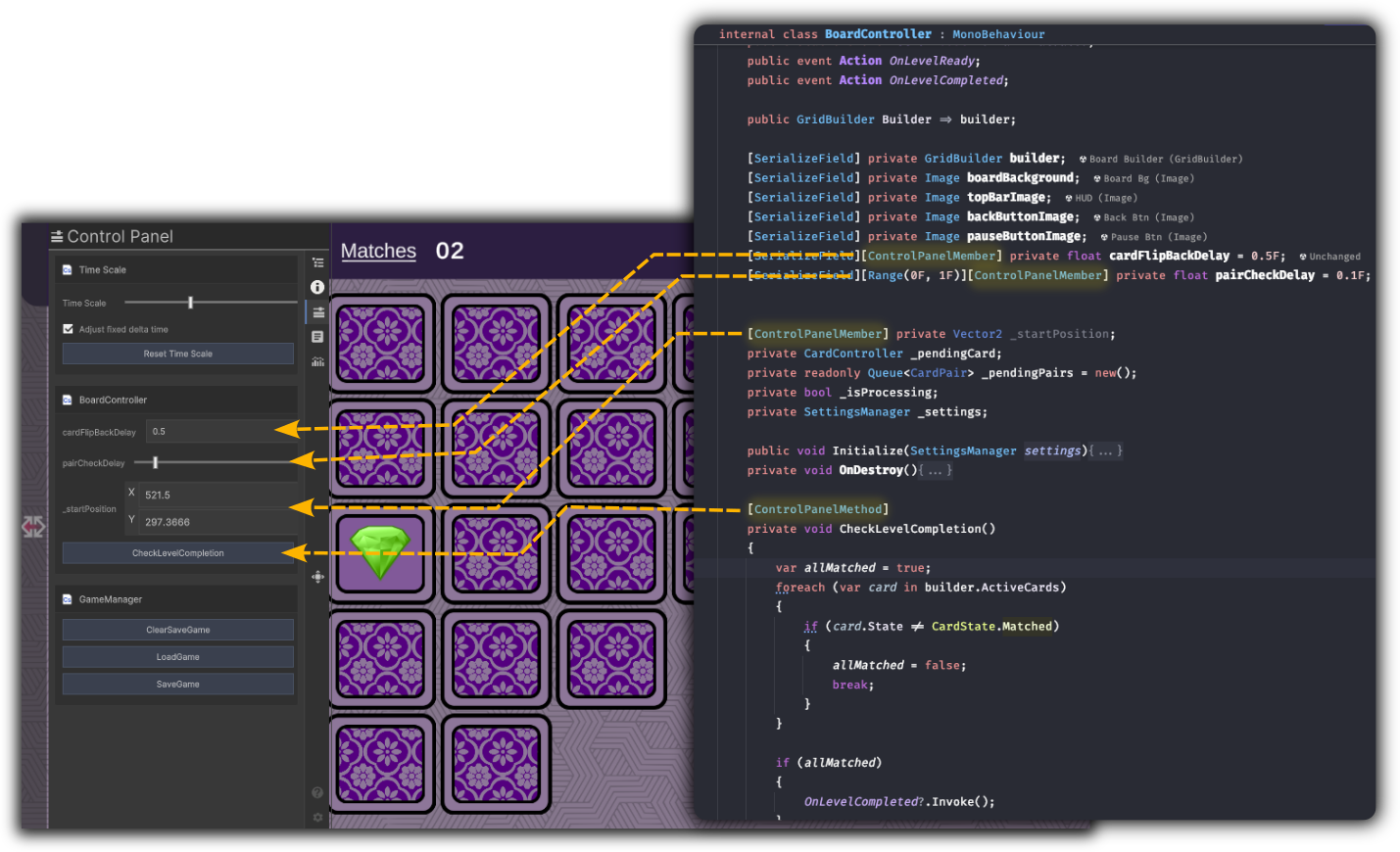Collapse the GameManager section header

[111, 599]
